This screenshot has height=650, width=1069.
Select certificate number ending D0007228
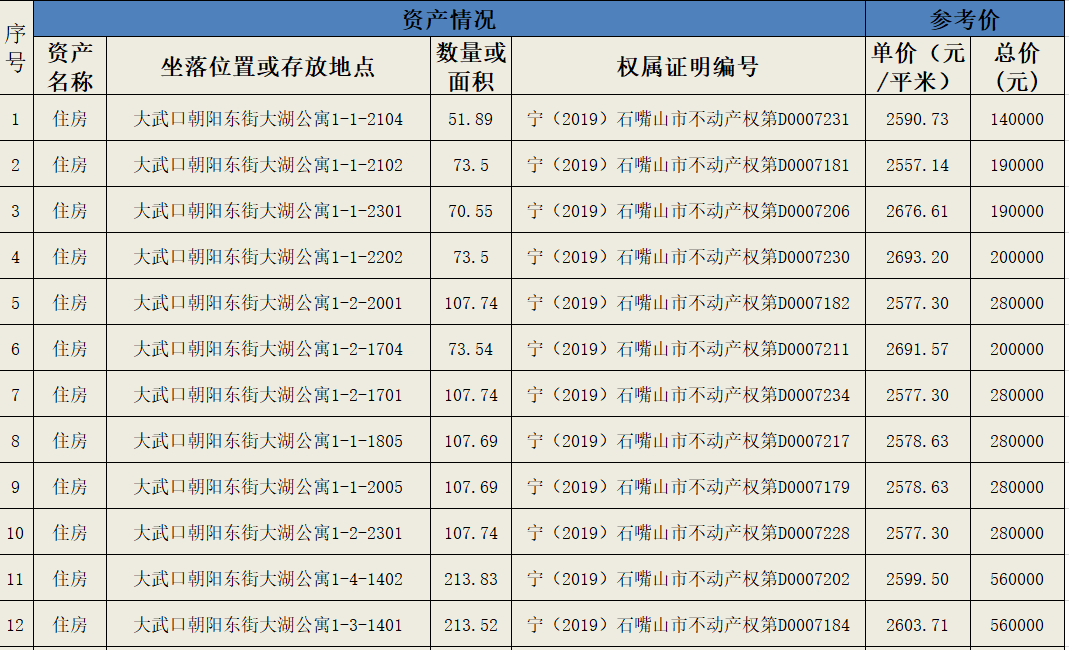[x=688, y=533]
